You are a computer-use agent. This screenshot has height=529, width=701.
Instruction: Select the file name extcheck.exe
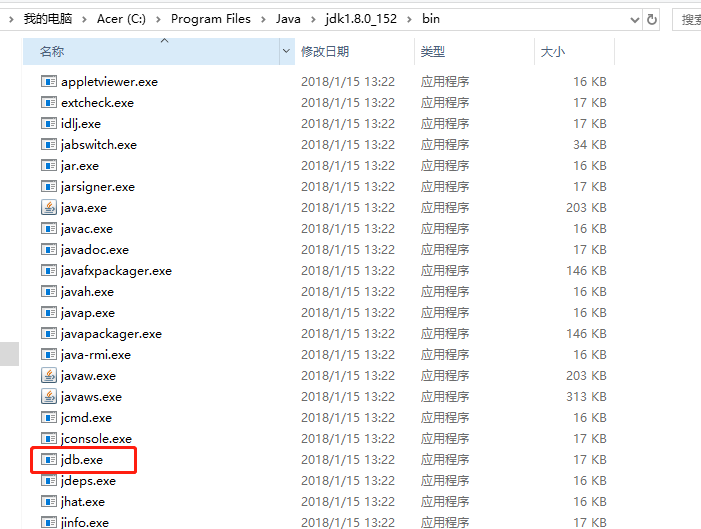(97, 103)
